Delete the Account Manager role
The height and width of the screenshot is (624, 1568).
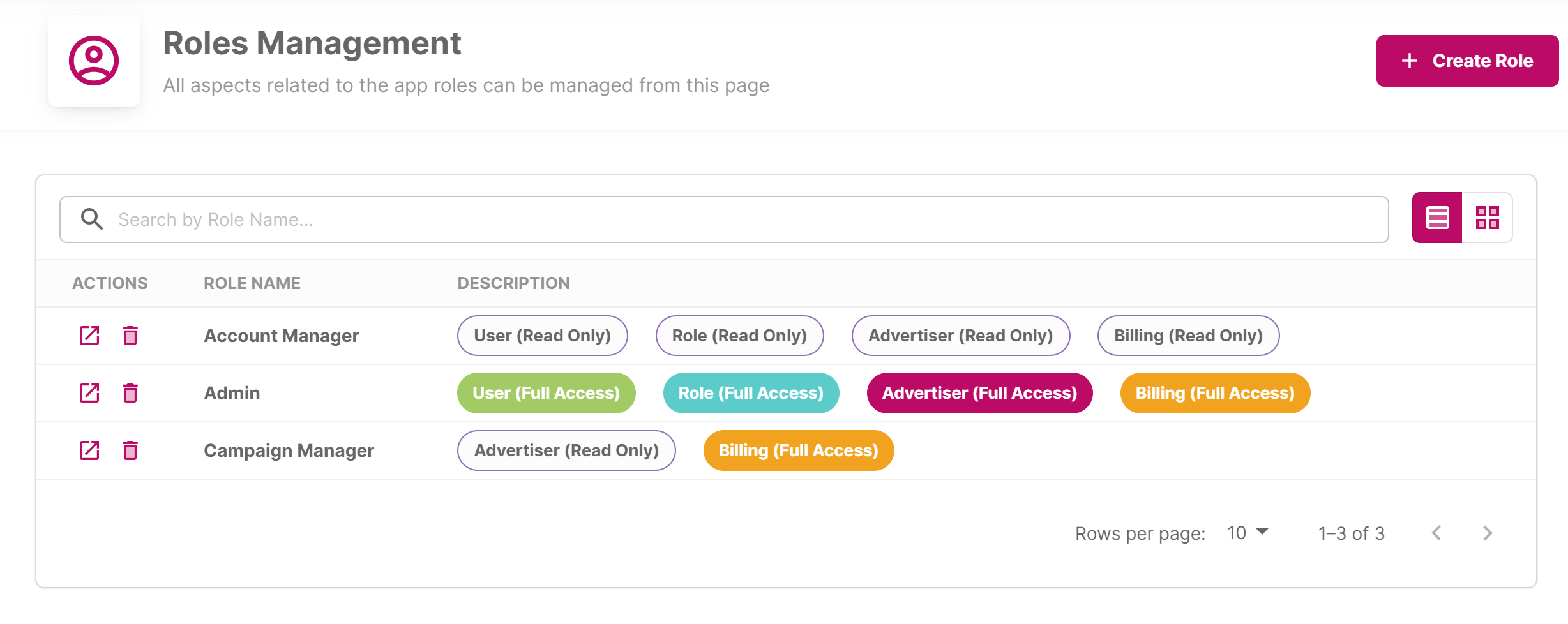click(x=130, y=336)
